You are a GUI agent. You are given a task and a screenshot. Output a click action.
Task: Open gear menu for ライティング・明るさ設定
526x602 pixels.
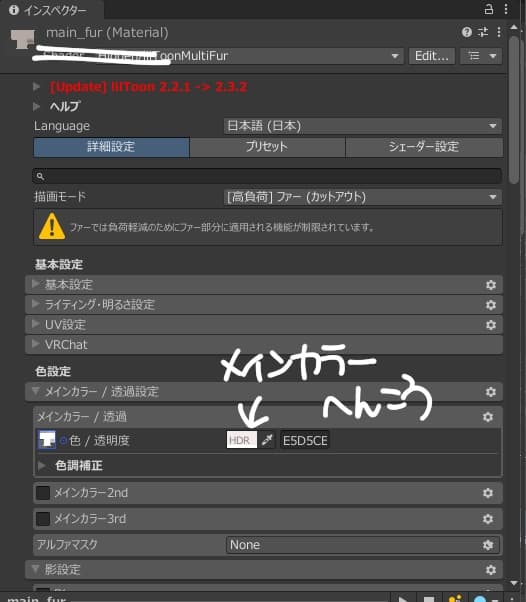pyautogui.click(x=491, y=305)
